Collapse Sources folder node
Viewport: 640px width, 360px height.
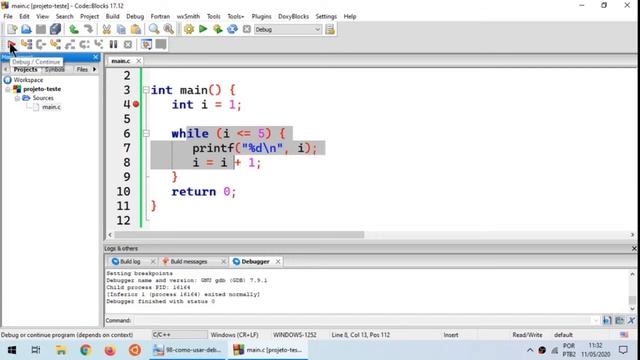[x=17, y=98]
